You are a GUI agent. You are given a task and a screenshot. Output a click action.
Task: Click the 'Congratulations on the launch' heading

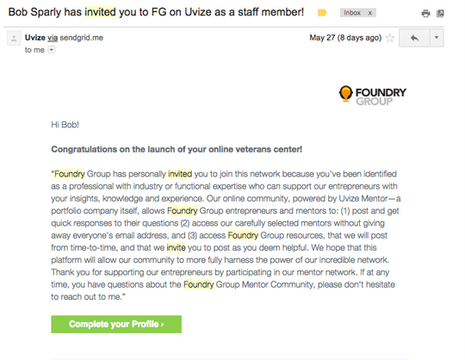tap(177, 149)
